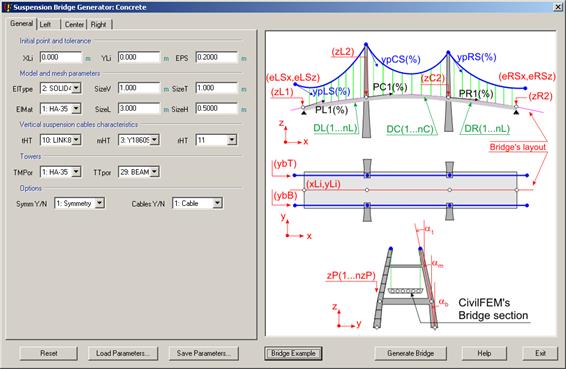Click the YLi input field
This screenshot has width=566, height=369.
[139, 57]
